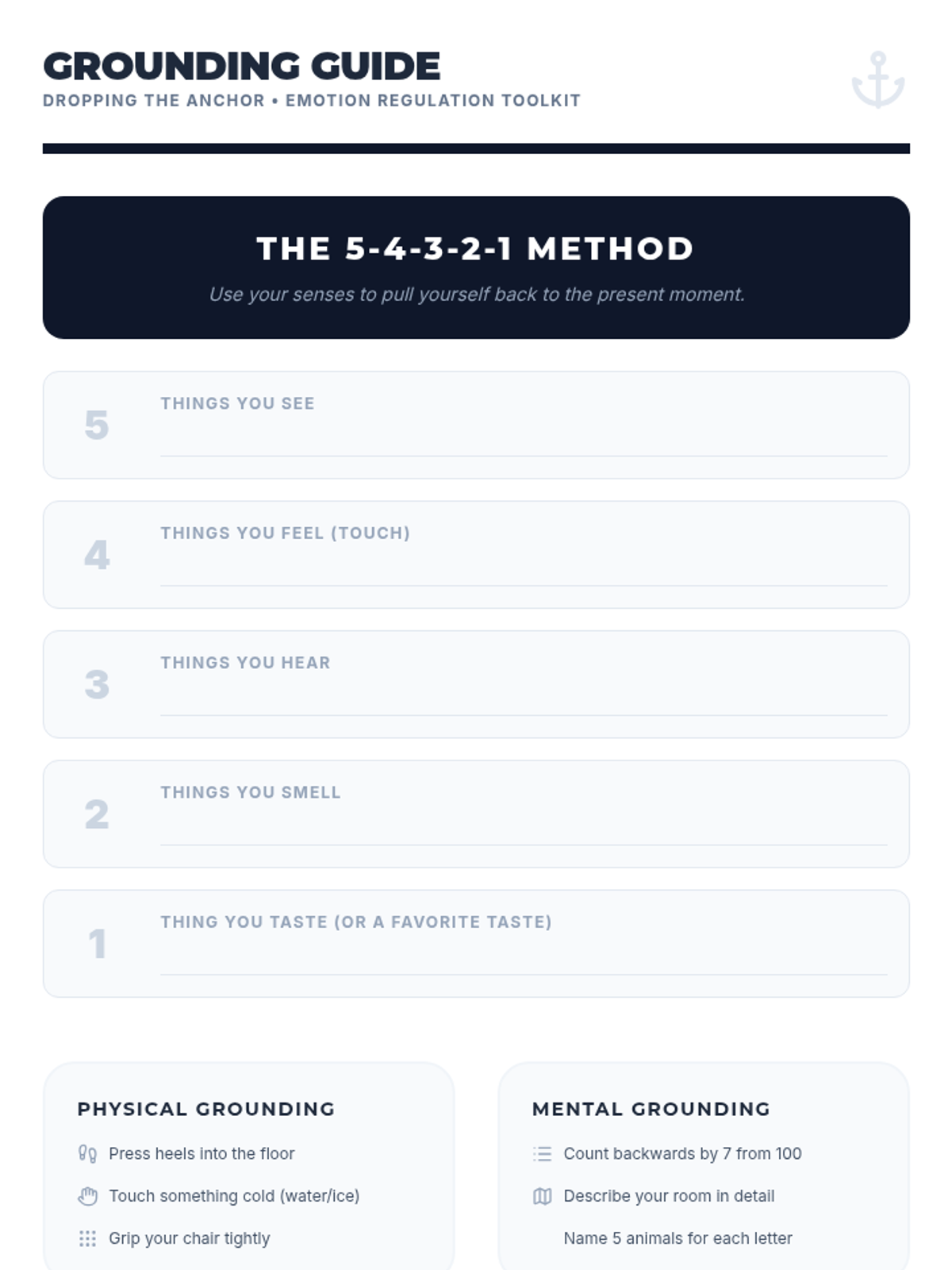Screen dimensions: 952x1270
Task: Click the Emotion Regulation Toolkit subtitle
Action: [x=433, y=101]
